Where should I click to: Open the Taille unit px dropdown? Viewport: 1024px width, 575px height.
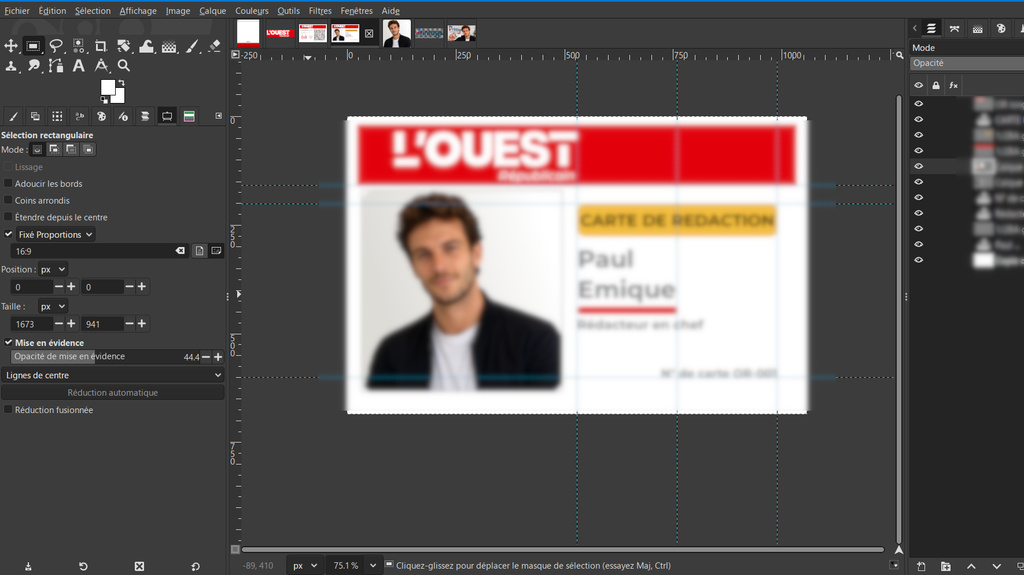click(x=53, y=306)
